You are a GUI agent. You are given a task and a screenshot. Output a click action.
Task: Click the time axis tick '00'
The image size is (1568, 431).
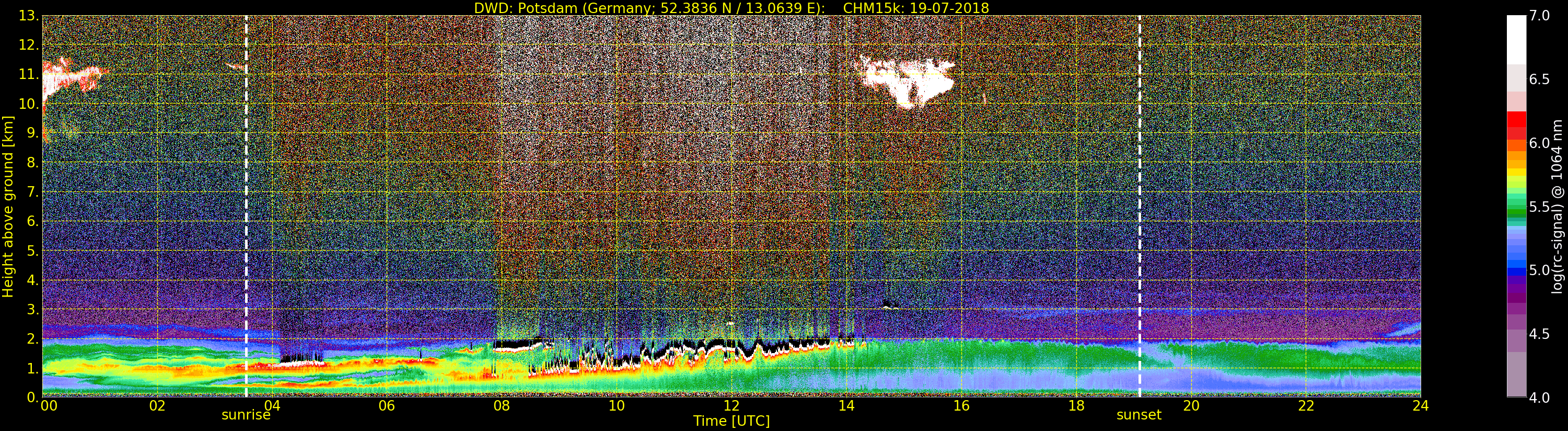tap(49, 406)
